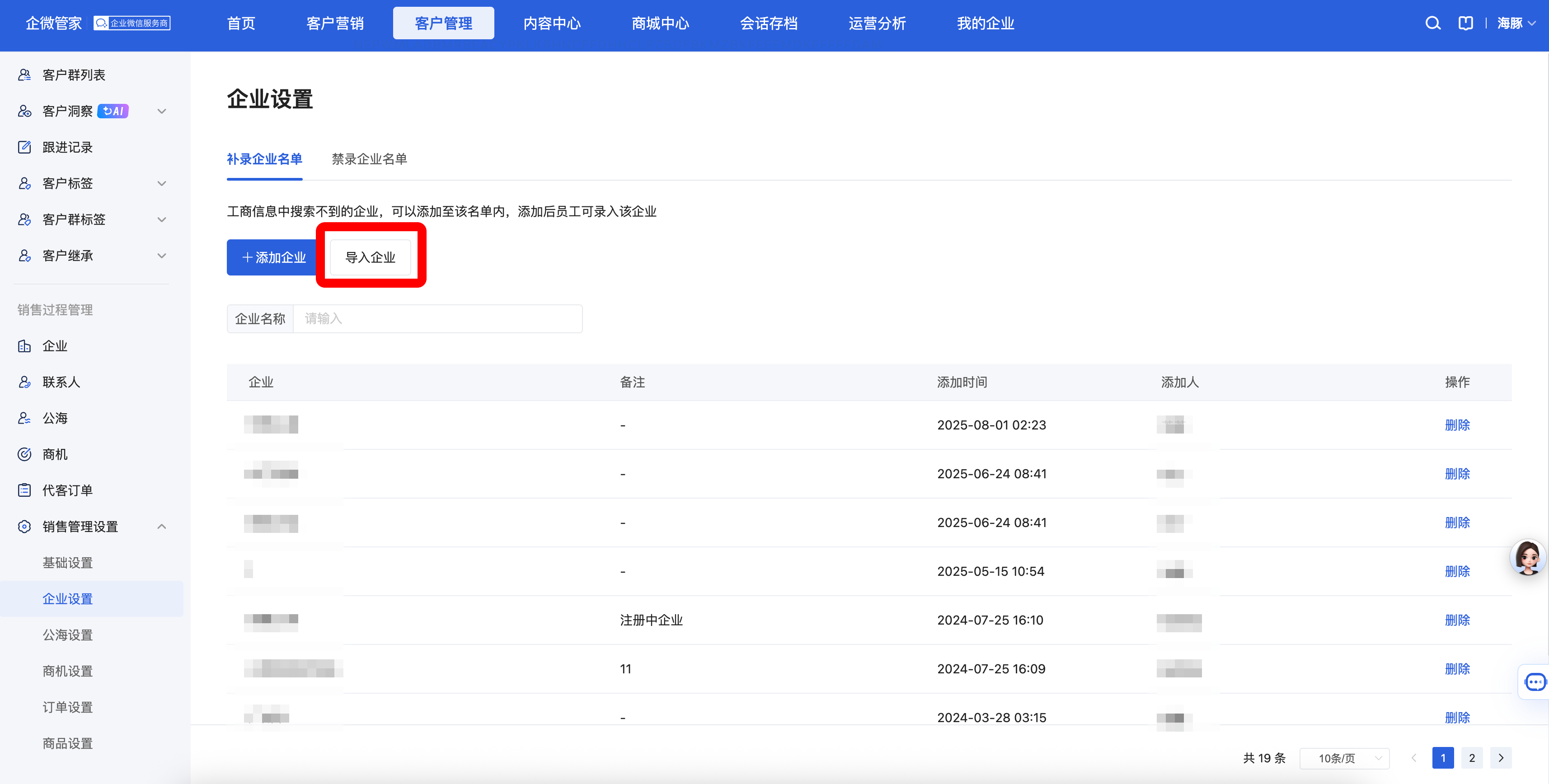Screen dimensions: 1549x784
Task: Open the 客户营销 top menu
Action: (x=335, y=23)
